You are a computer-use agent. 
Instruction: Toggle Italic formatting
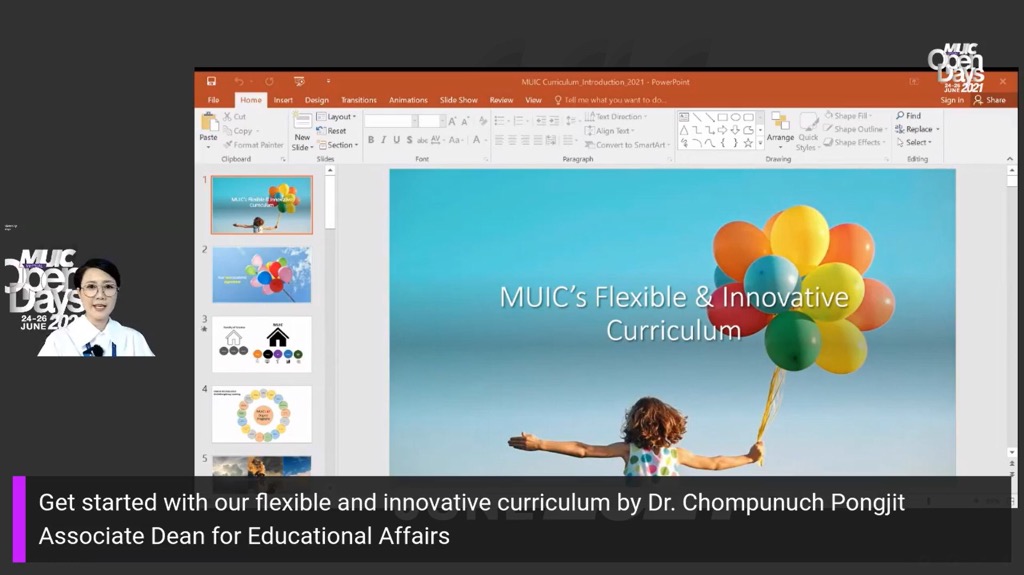point(383,140)
